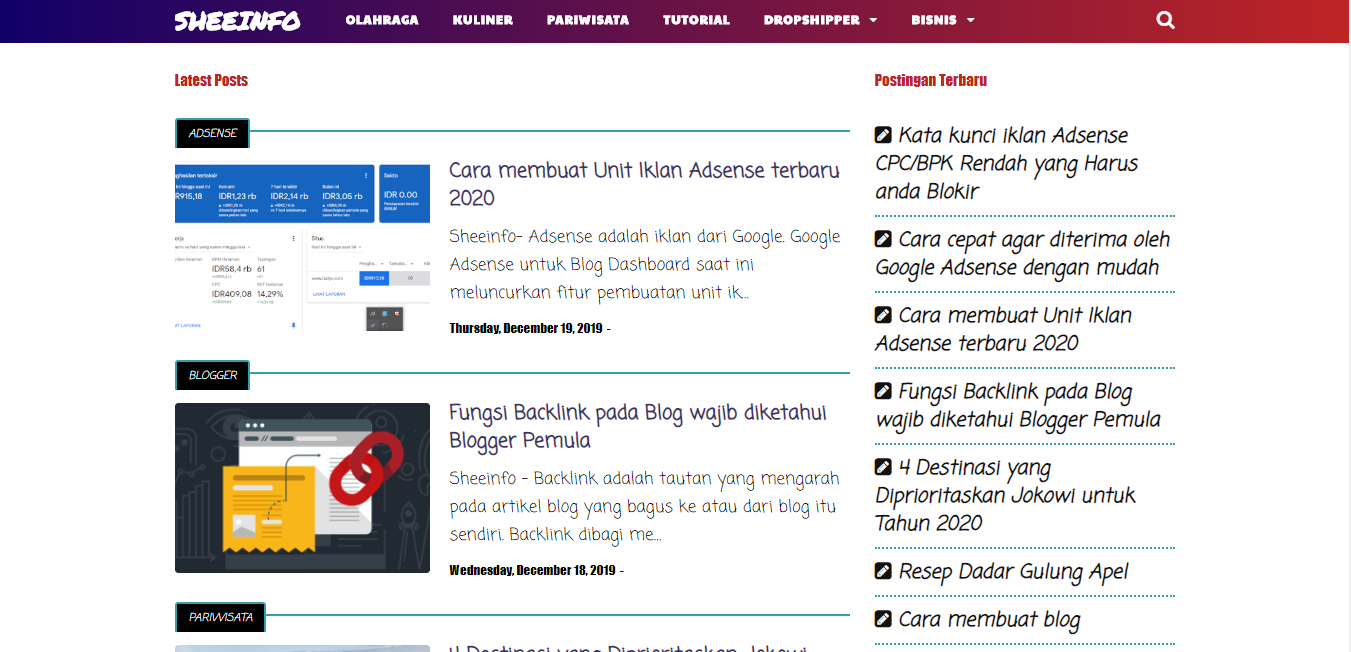Open the BLOGGER category tag
The image size is (1351, 652).
[212, 375]
